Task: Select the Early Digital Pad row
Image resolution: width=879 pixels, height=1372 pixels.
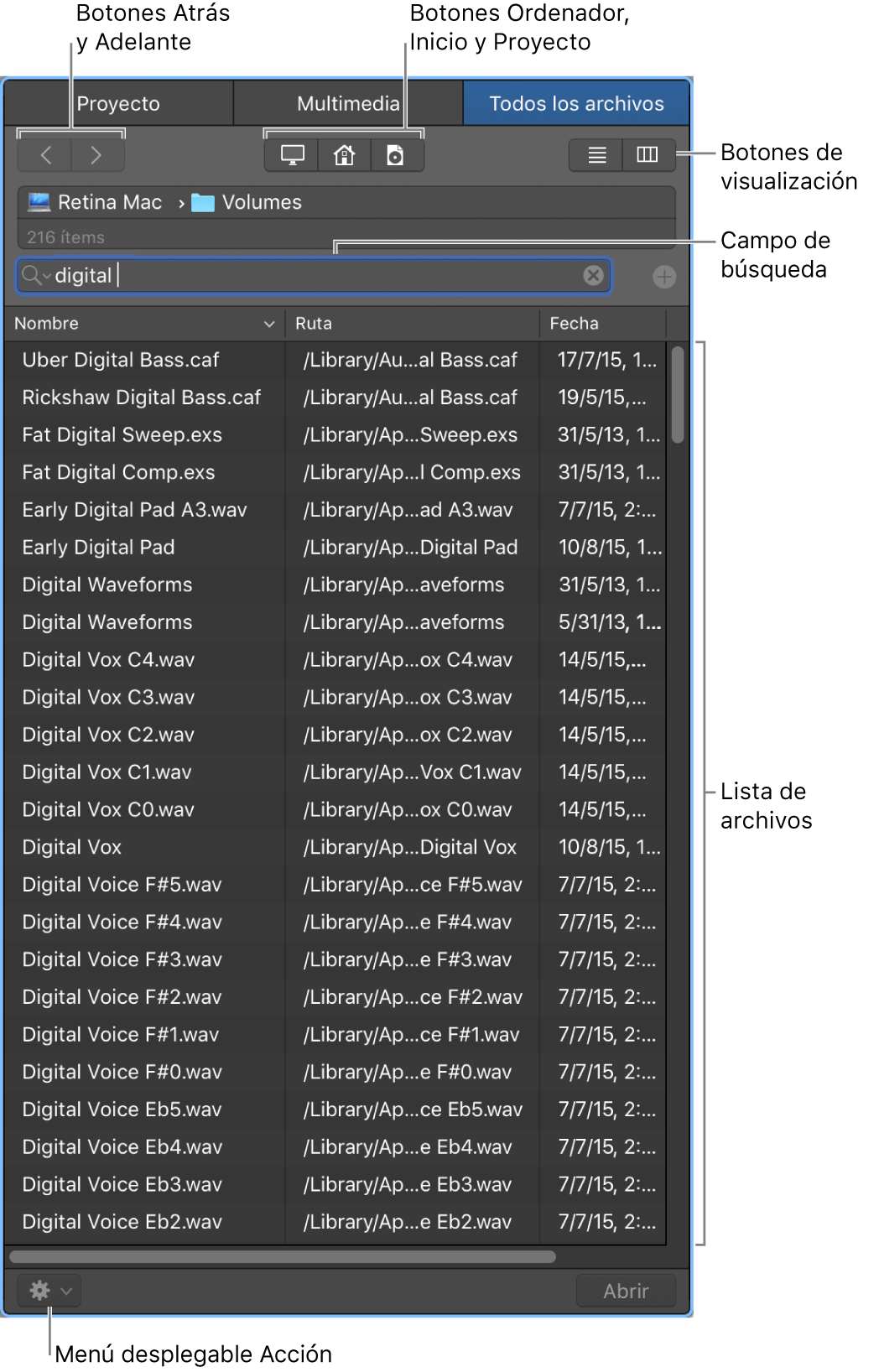Action: tap(335, 548)
